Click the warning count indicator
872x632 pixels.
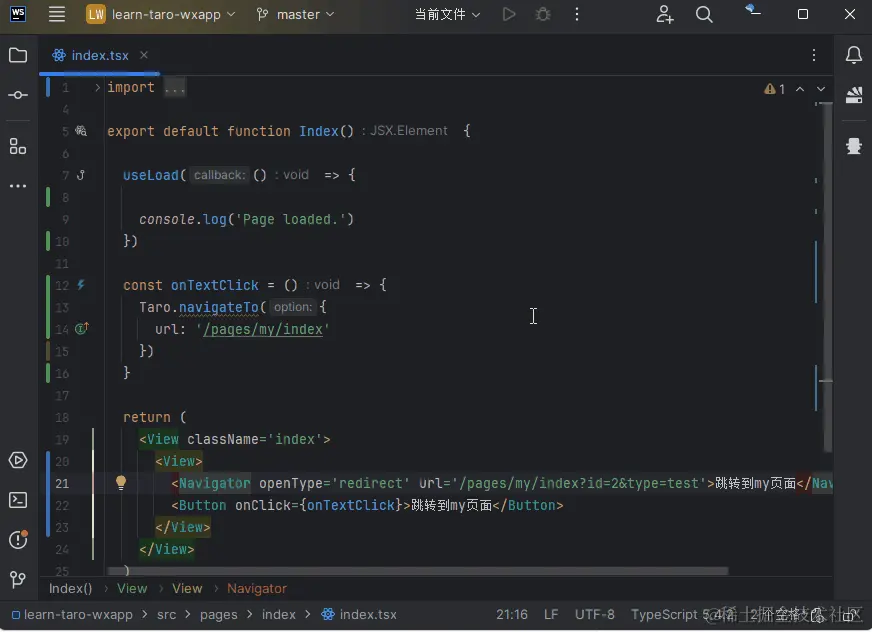click(774, 89)
